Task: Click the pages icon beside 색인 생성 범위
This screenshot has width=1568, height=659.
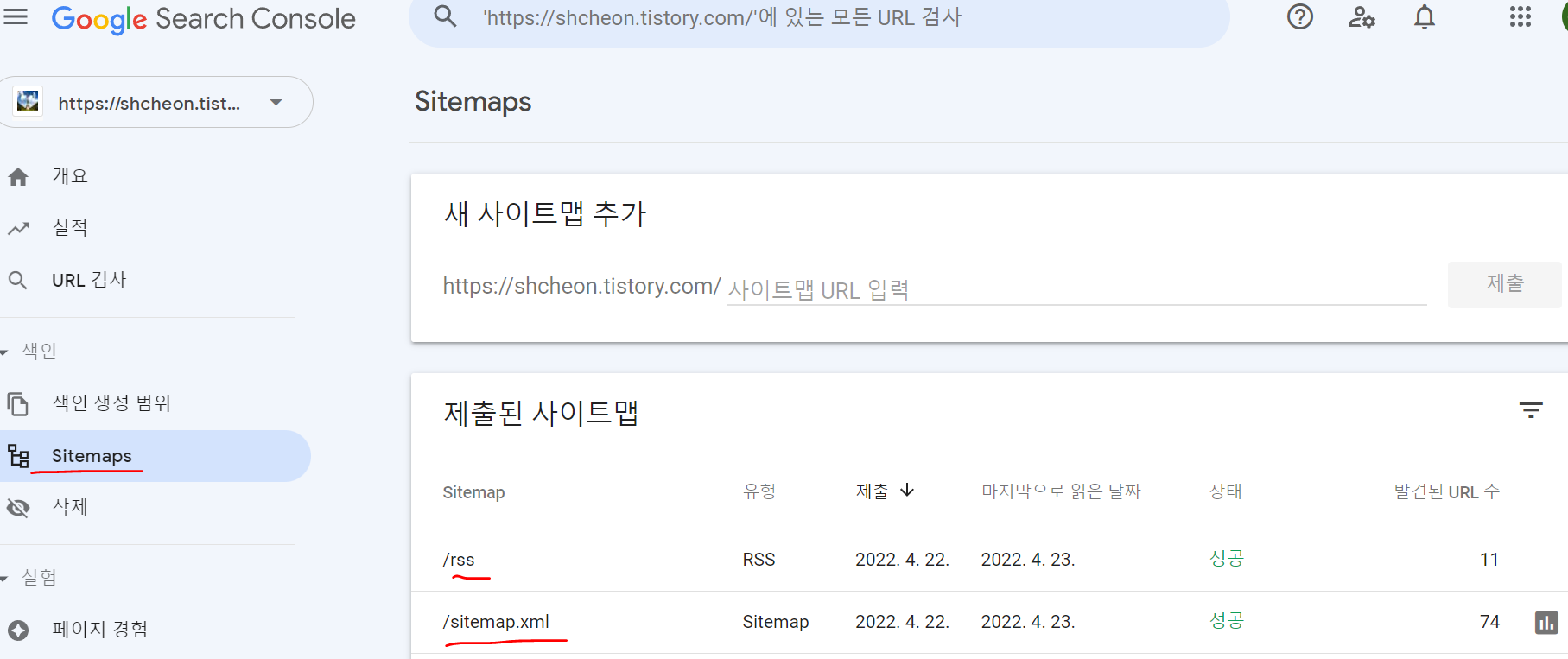Action: pos(17,403)
